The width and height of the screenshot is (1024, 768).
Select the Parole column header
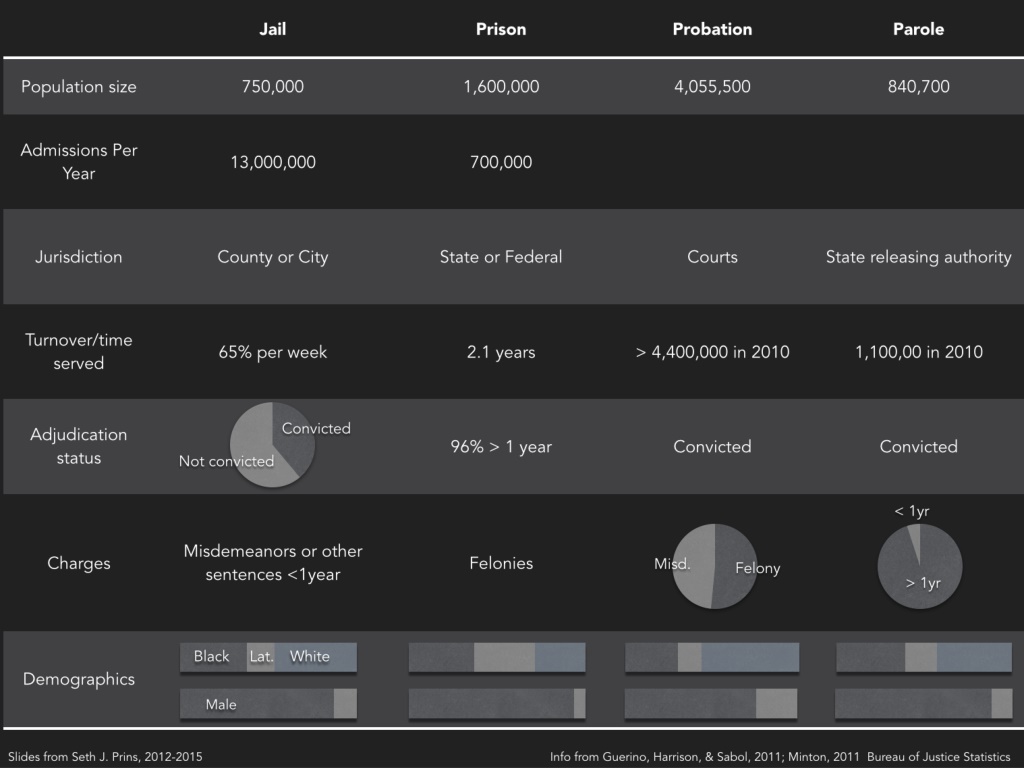[x=918, y=29]
